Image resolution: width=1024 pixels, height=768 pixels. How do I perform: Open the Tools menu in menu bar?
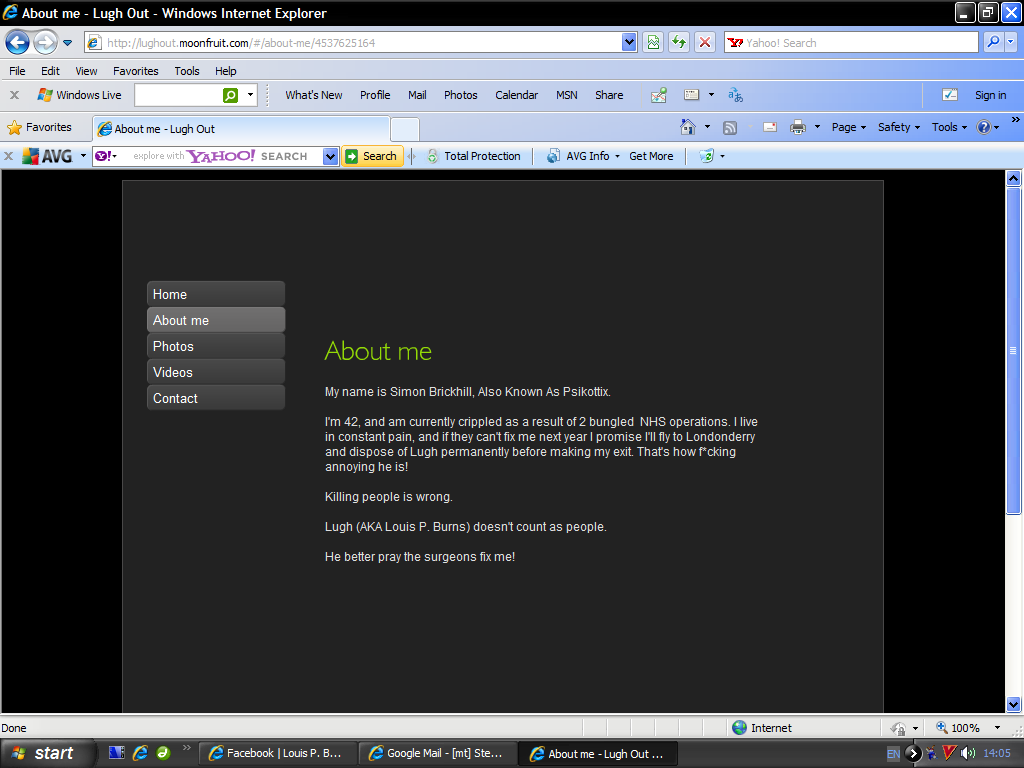tap(186, 71)
